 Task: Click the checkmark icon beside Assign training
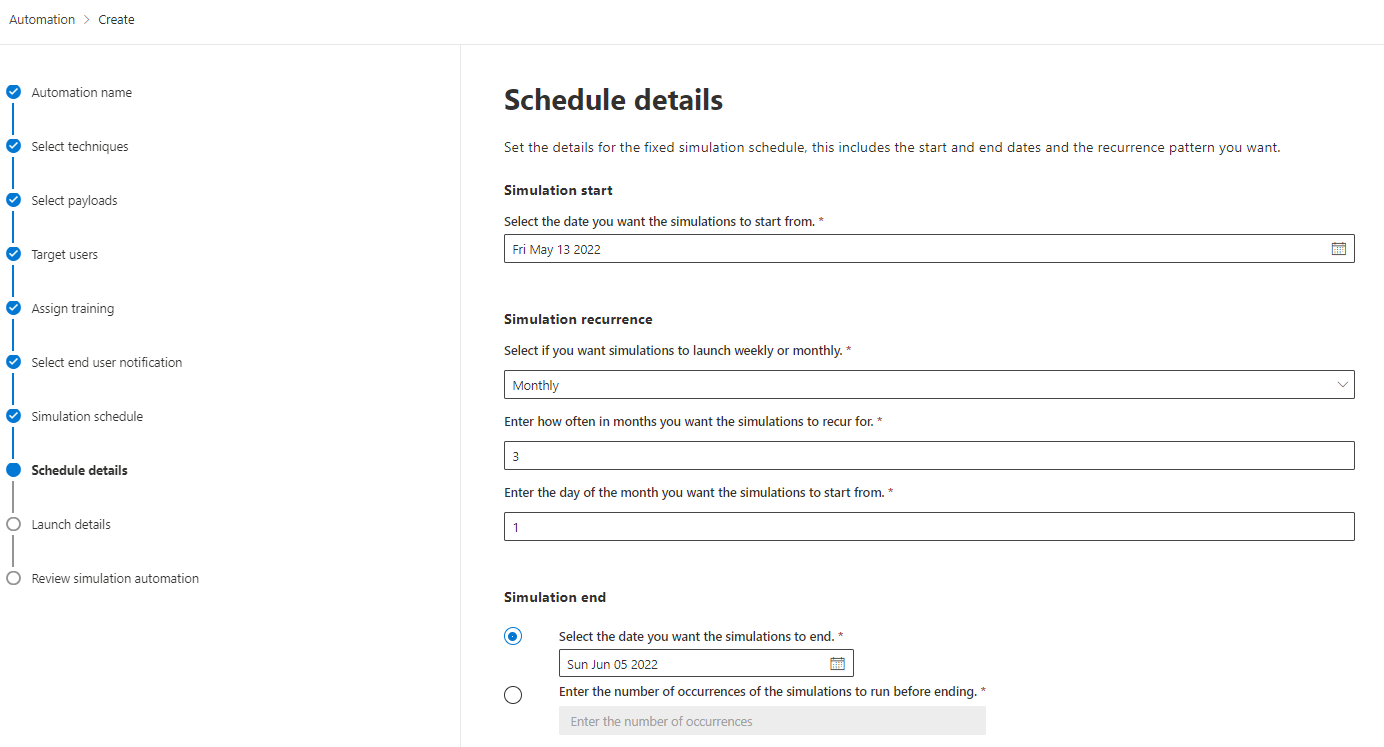[x=13, y=307]
